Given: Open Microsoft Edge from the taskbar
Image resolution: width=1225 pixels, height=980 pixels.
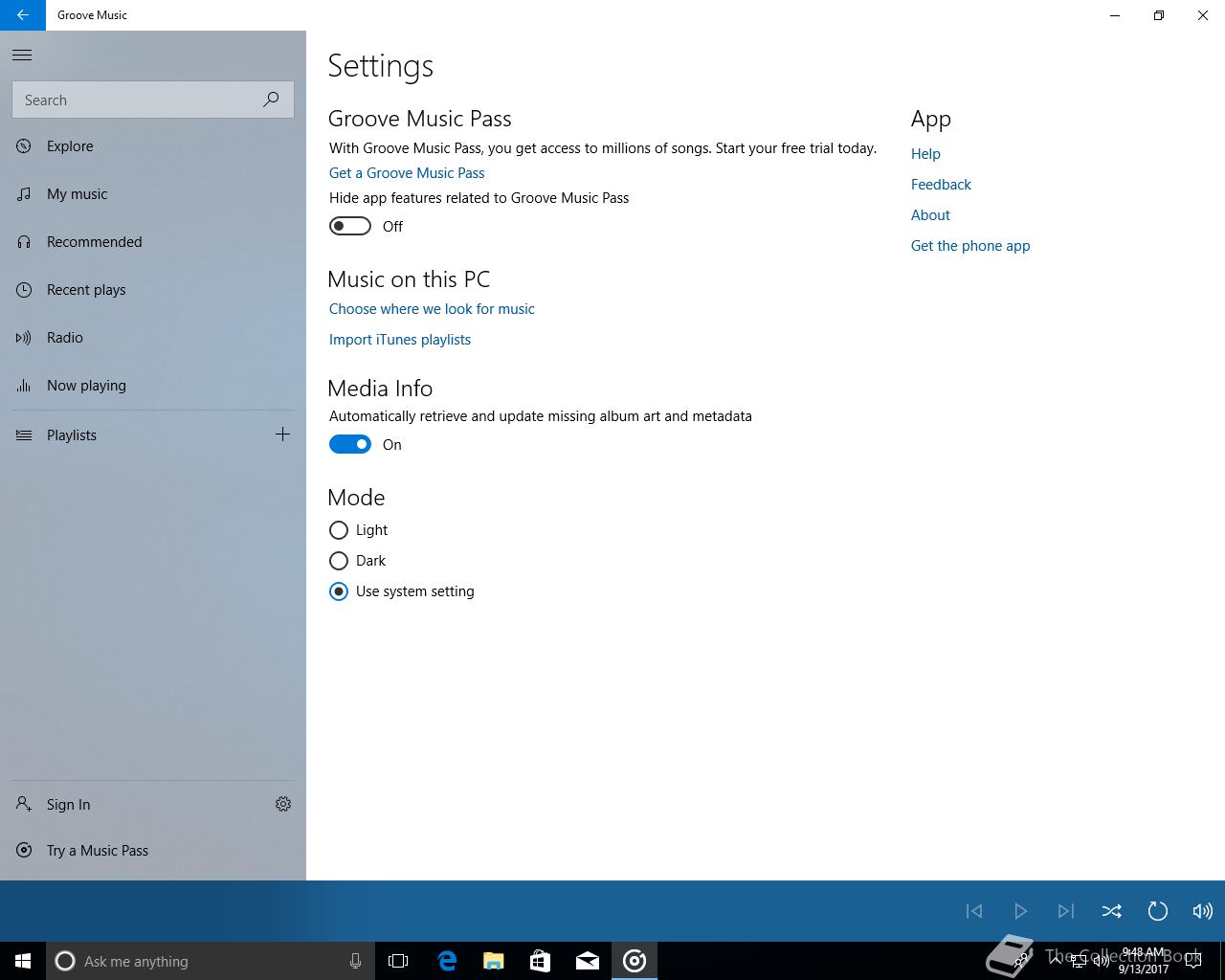Looking at the screenshot, I should [447, 961].
